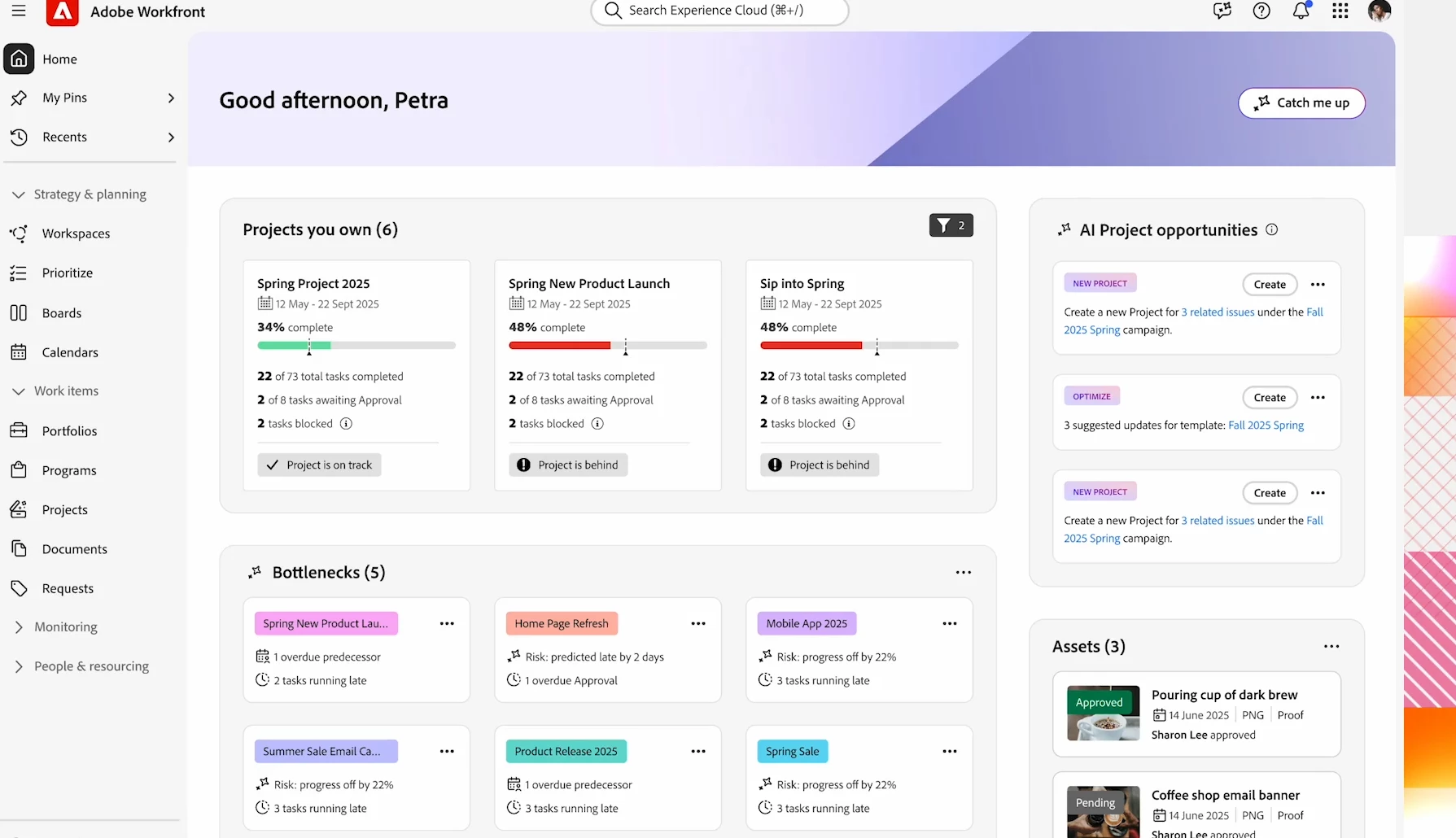Open more options on Home Page Refresh card

698,623
